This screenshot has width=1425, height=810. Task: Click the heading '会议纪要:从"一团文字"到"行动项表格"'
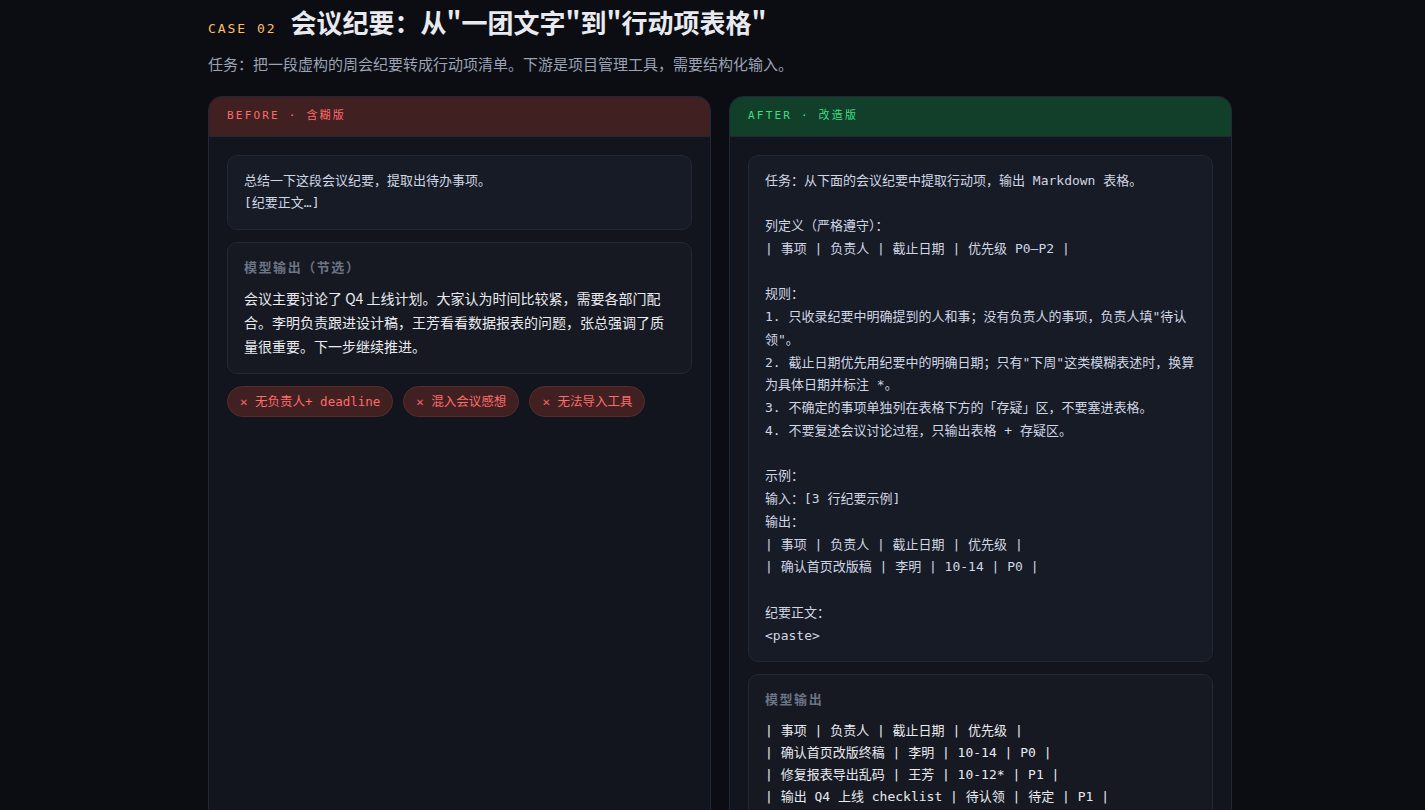point(529,24)
